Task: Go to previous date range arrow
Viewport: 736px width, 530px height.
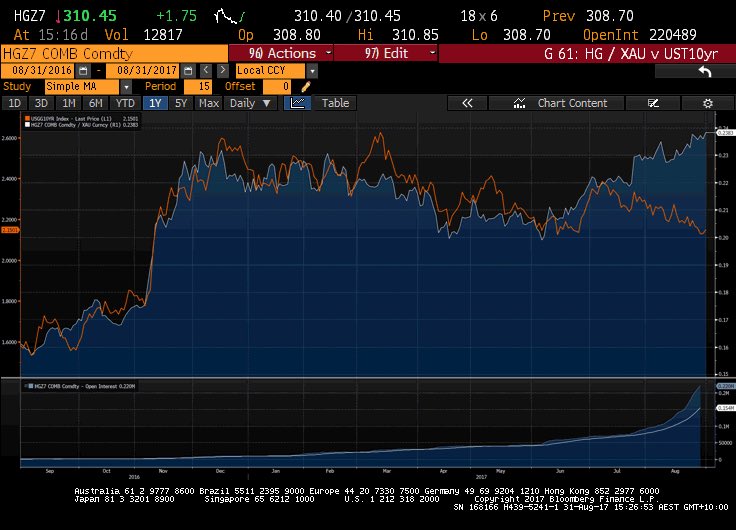Action: coord(206,71)
